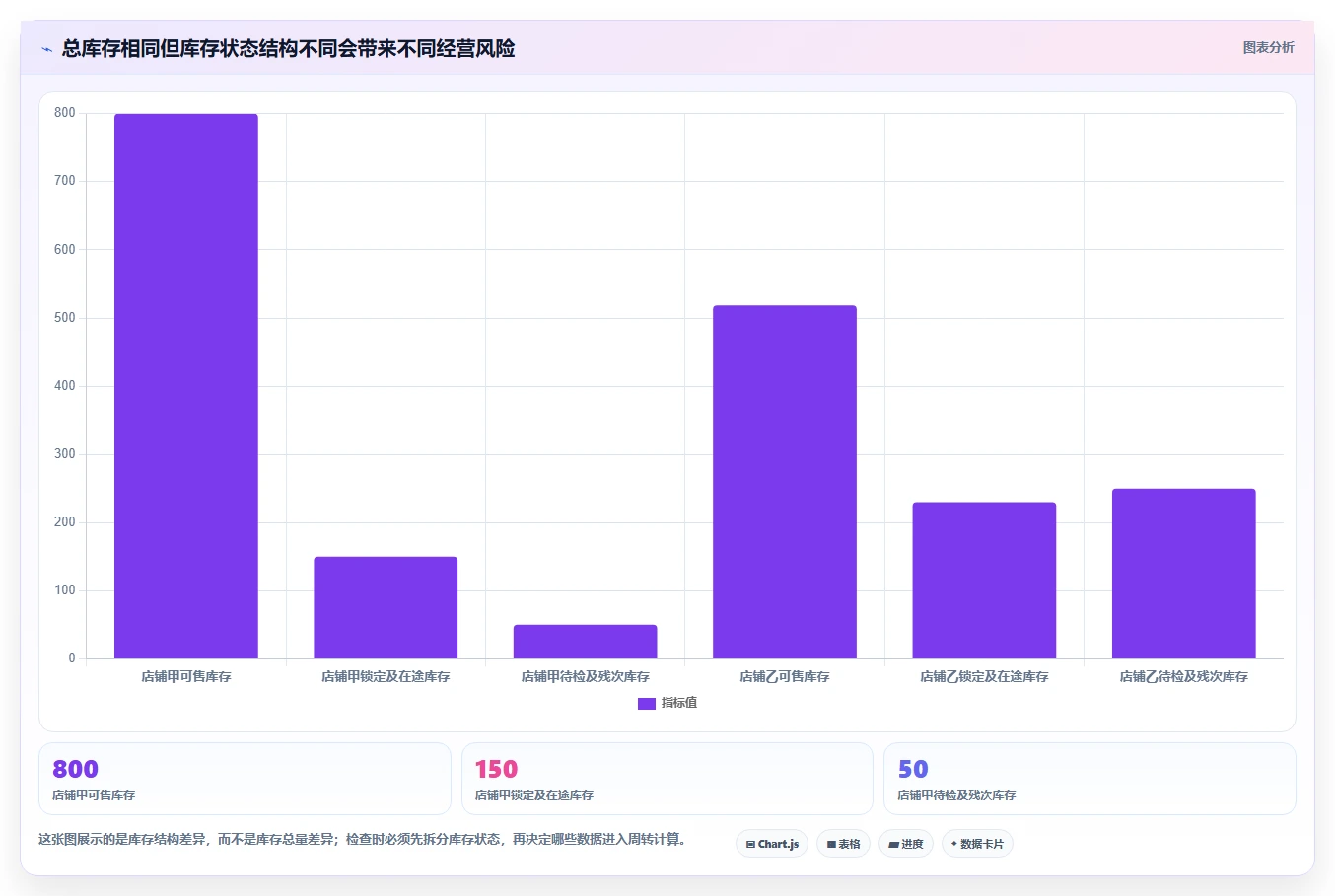This screenshot has height=896, width=1335.
Task: Click the chart title 总库存相同但库存状态结构不同
Action: coord(288,48)
